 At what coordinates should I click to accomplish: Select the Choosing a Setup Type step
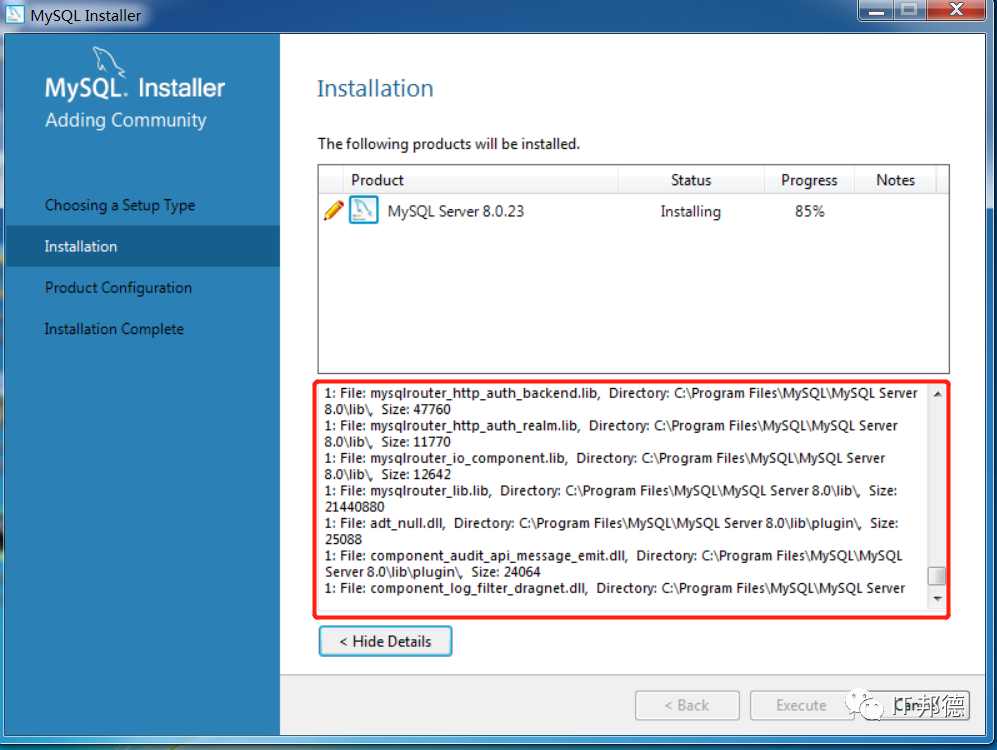(x=120, y=205)
